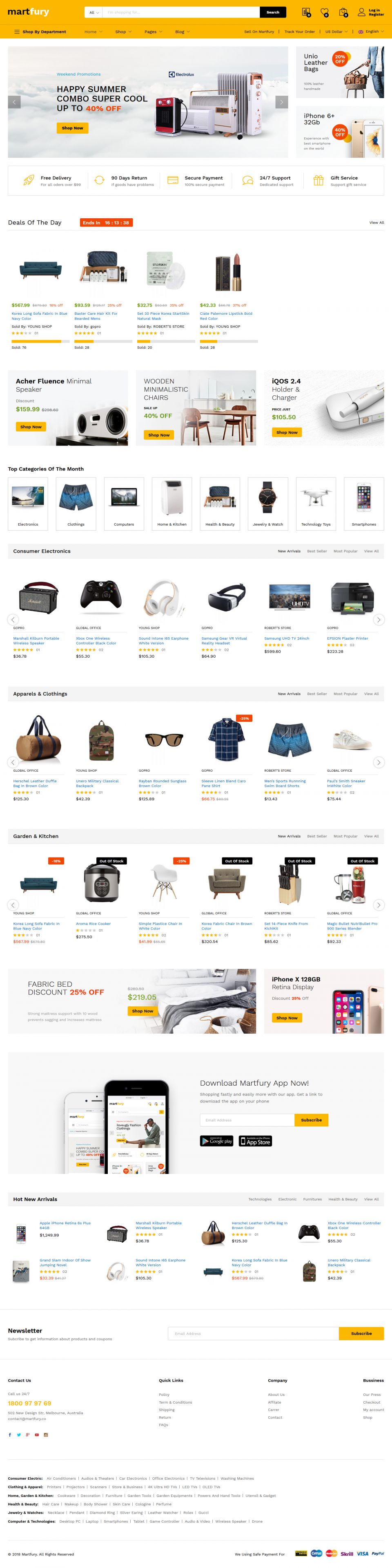Open the Pages menu
392x1568 pixels.
[x=153, y=31]
